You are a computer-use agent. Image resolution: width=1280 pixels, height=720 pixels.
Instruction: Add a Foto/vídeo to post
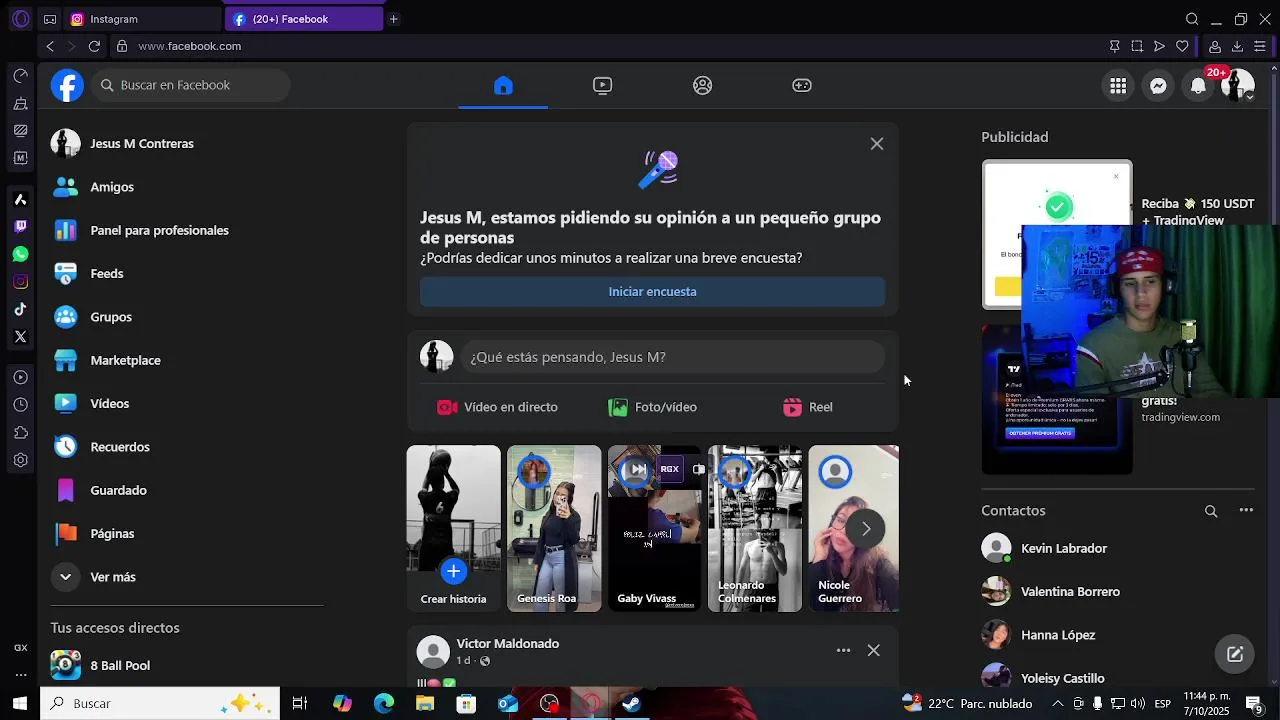(652, 407)
